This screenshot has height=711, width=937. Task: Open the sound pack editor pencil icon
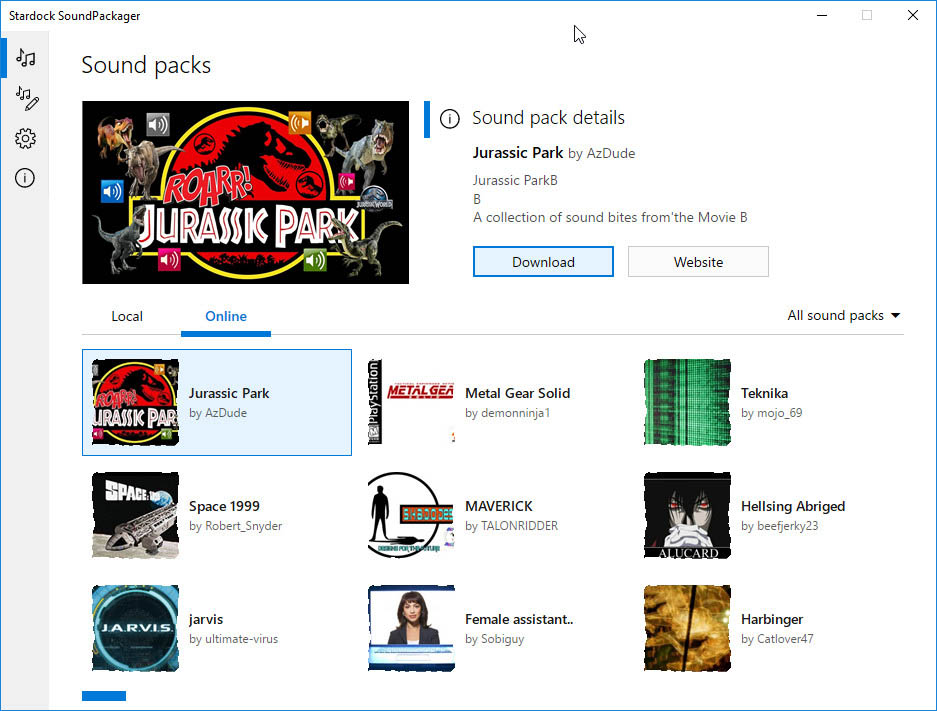tap(27, 98)
